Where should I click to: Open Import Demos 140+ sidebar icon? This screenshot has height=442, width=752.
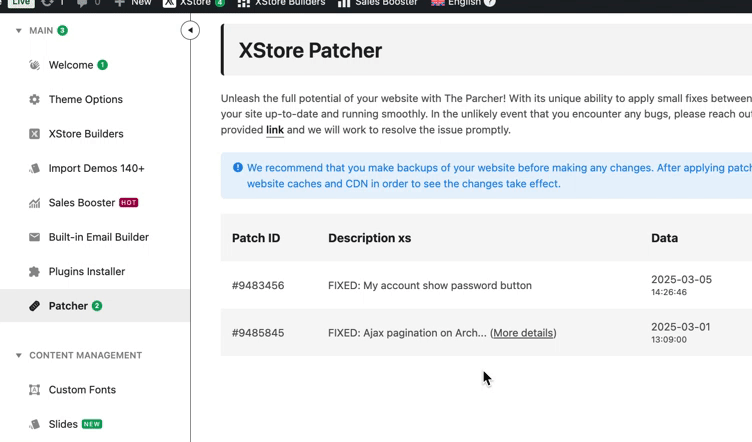pyautogui.click(x=35, y=168)
